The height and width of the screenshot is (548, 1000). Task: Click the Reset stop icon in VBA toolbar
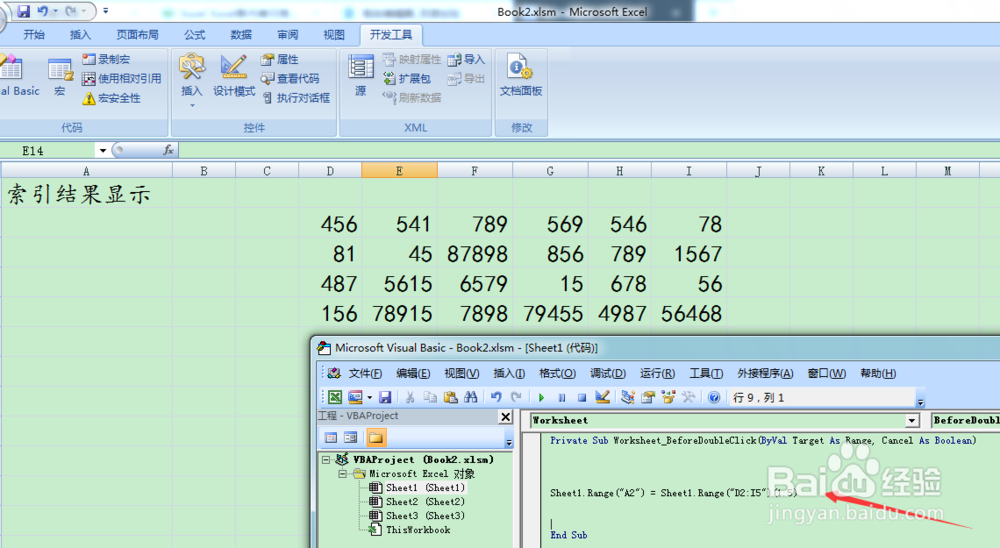click(x=582, y=397)
